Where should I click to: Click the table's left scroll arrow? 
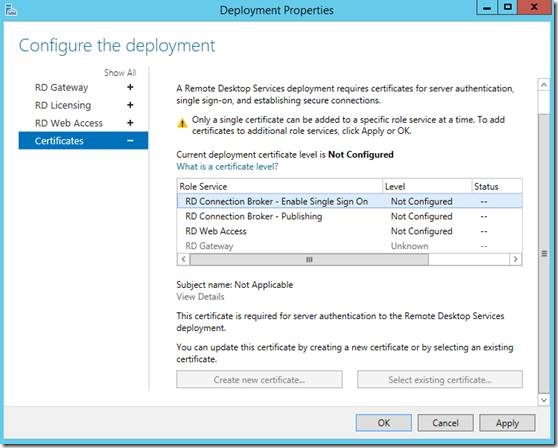184,259
